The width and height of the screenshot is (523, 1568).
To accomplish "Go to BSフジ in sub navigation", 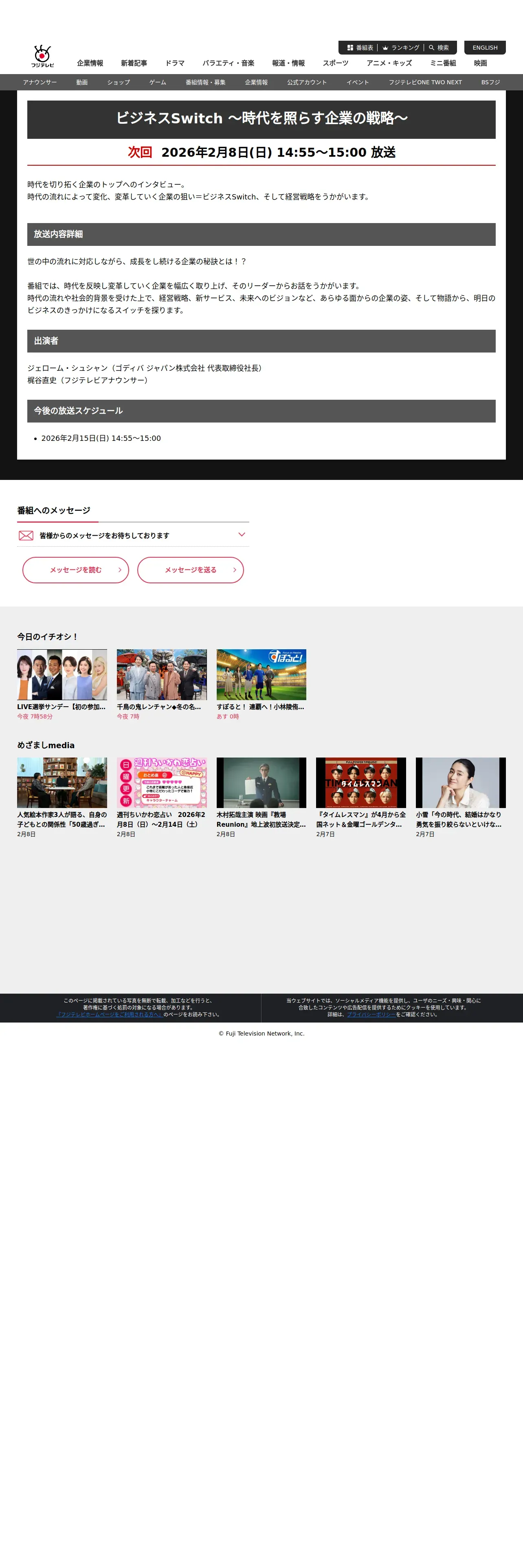I will click(490, 83).
